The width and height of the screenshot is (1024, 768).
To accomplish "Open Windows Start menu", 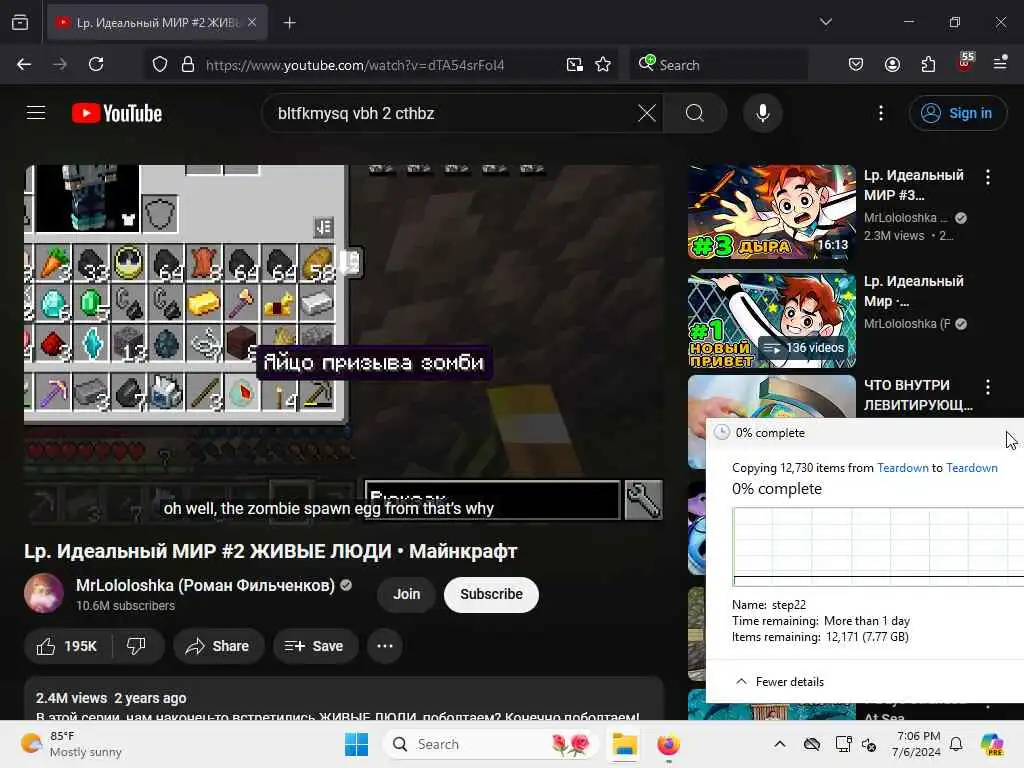I will (357, 744).
